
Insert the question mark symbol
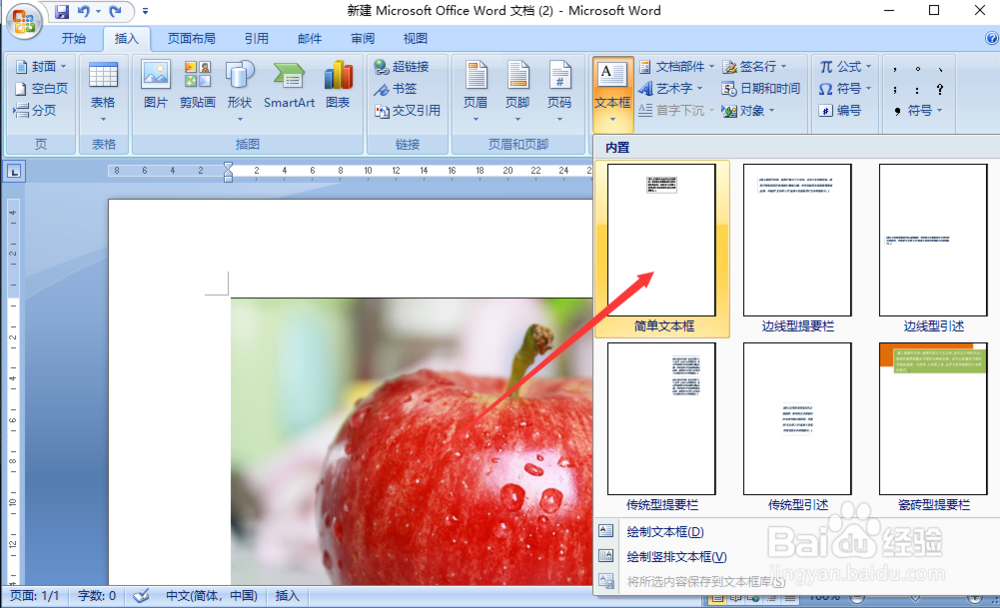[939, 89]
